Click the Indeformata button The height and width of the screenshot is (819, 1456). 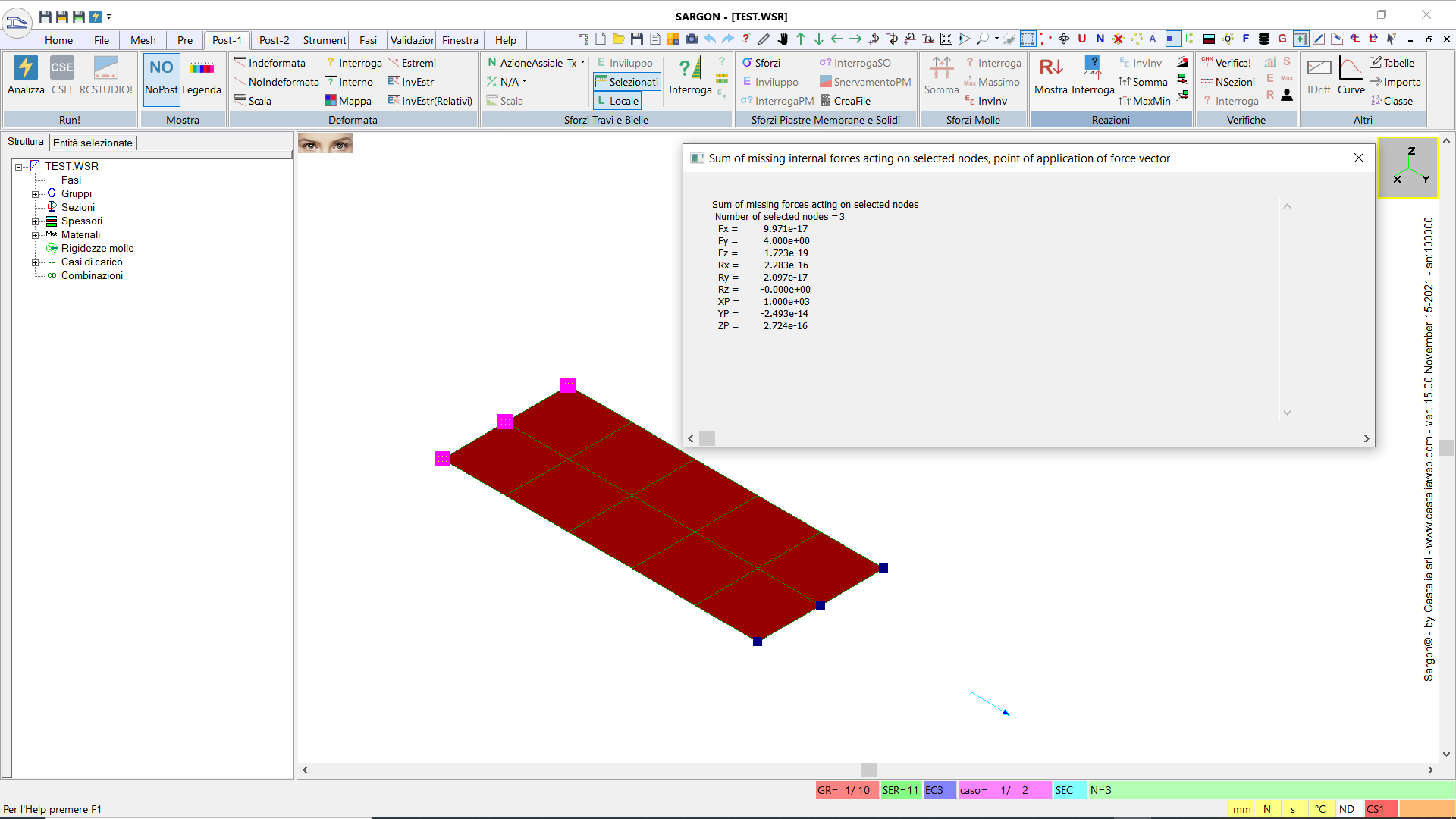click(270, 63)
